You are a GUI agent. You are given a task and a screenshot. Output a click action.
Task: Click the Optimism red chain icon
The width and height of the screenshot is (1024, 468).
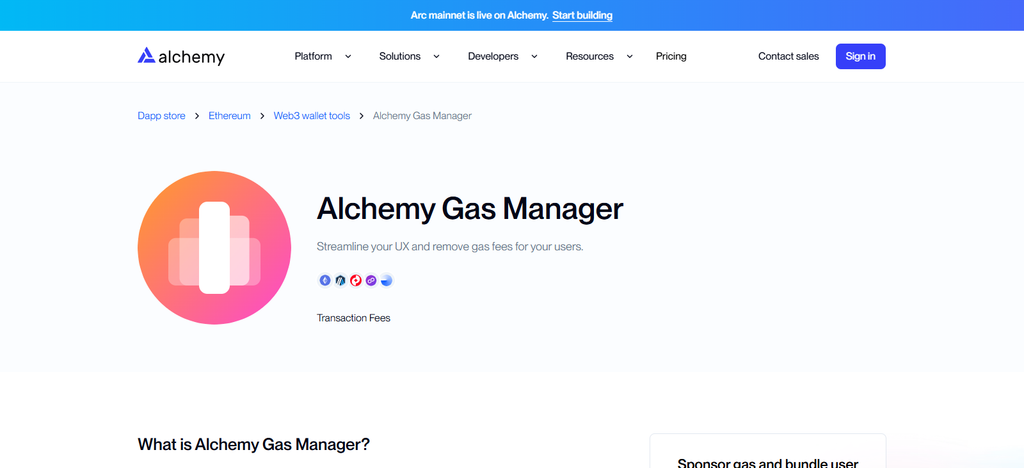coord(356,281)
